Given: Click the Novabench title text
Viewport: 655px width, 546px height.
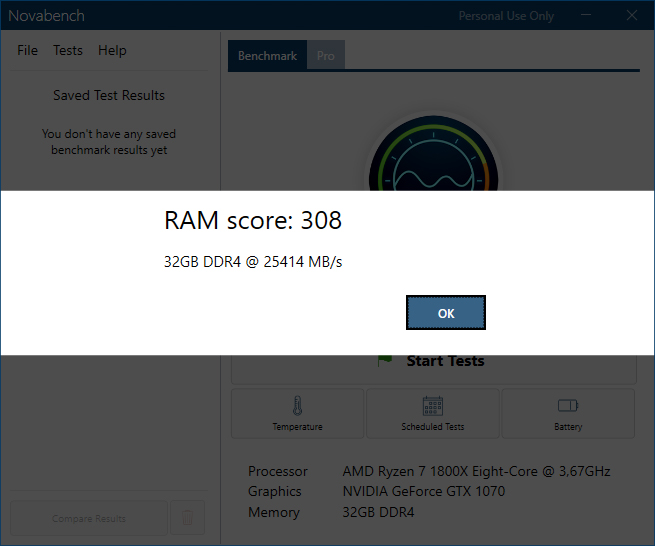Looking at the screenshot, I should (46, 16).
